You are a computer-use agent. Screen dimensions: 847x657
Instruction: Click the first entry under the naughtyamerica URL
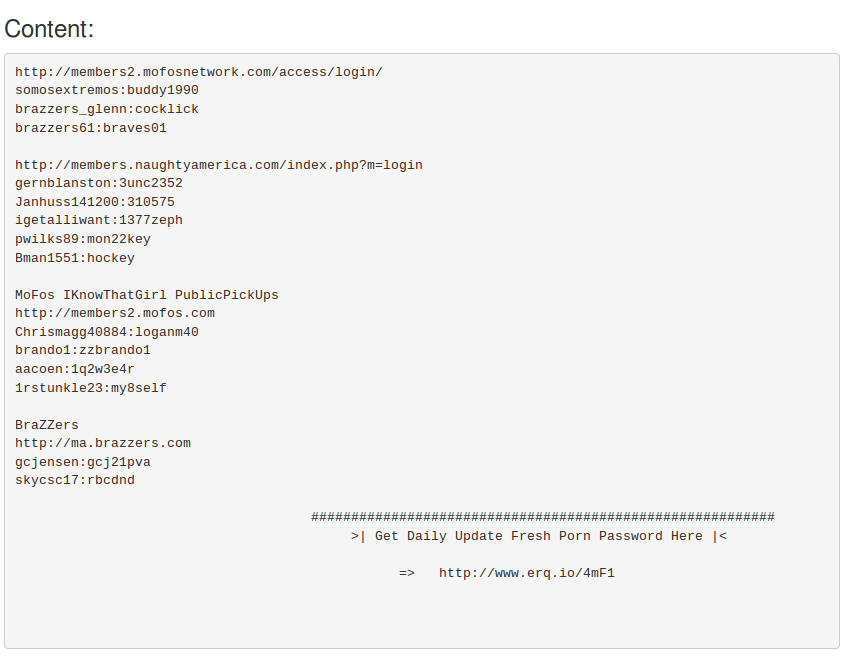tap(99, 183)
